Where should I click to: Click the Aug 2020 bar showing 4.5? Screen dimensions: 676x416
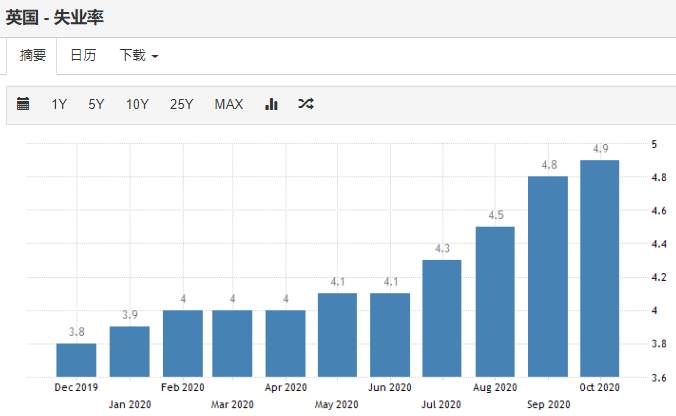pyautogui.click(x=495, y=302)
